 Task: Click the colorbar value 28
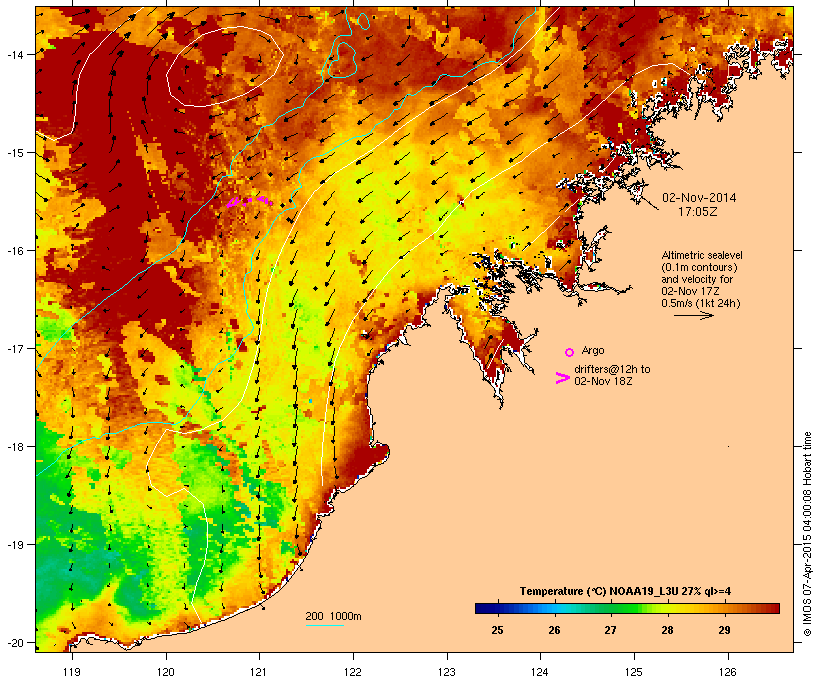coord(667,630)
